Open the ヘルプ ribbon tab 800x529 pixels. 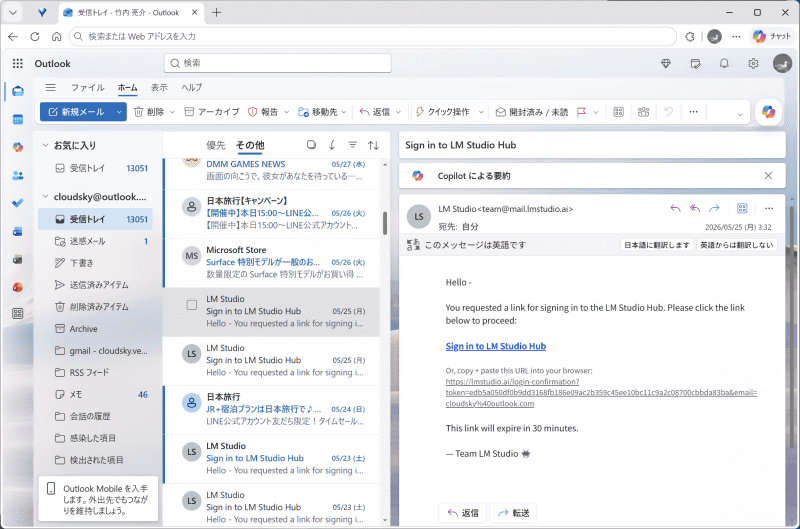[x=192, y=87]
